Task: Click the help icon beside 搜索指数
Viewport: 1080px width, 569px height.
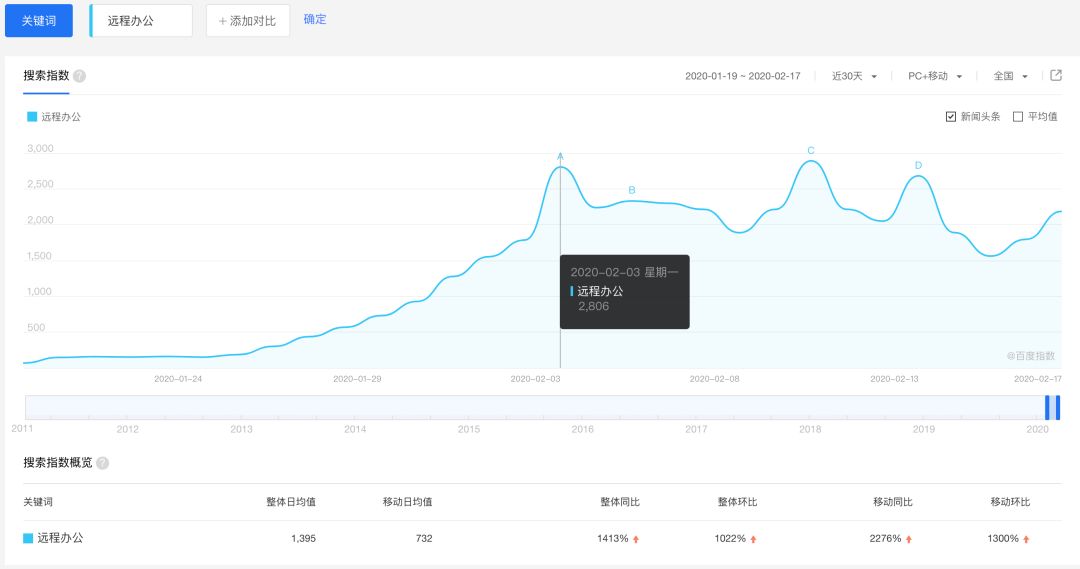Action: point(79,76)
